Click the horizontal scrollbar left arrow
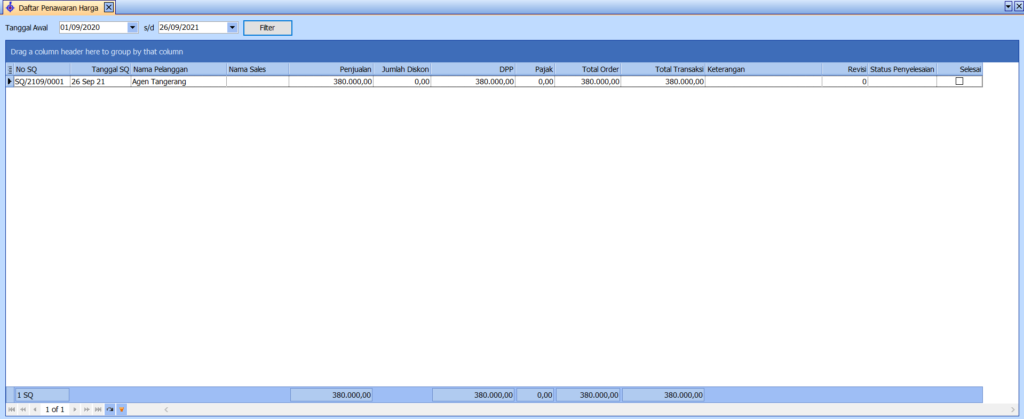The image size is (1024, 419). [166, 410]
